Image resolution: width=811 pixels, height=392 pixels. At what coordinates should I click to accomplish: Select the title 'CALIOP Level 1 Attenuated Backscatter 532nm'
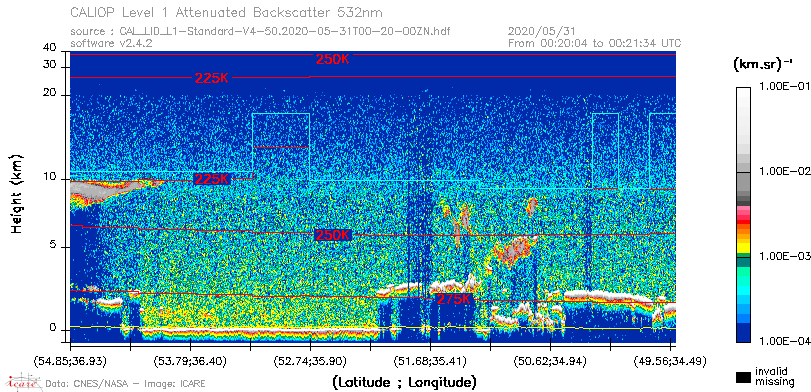227,12
